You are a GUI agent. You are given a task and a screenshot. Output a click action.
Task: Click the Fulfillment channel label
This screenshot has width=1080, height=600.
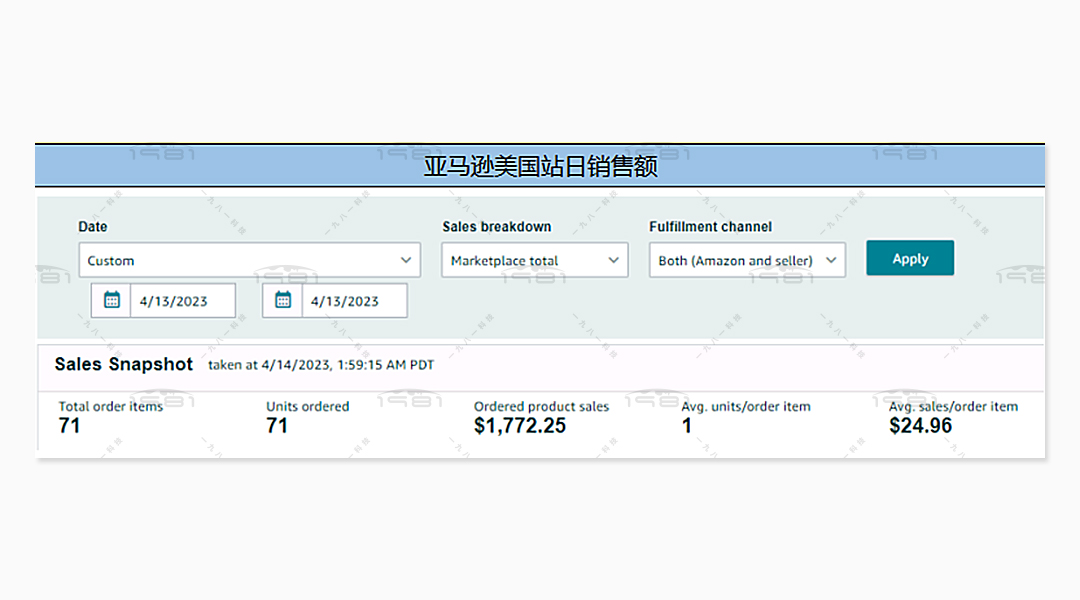point(710,227)
